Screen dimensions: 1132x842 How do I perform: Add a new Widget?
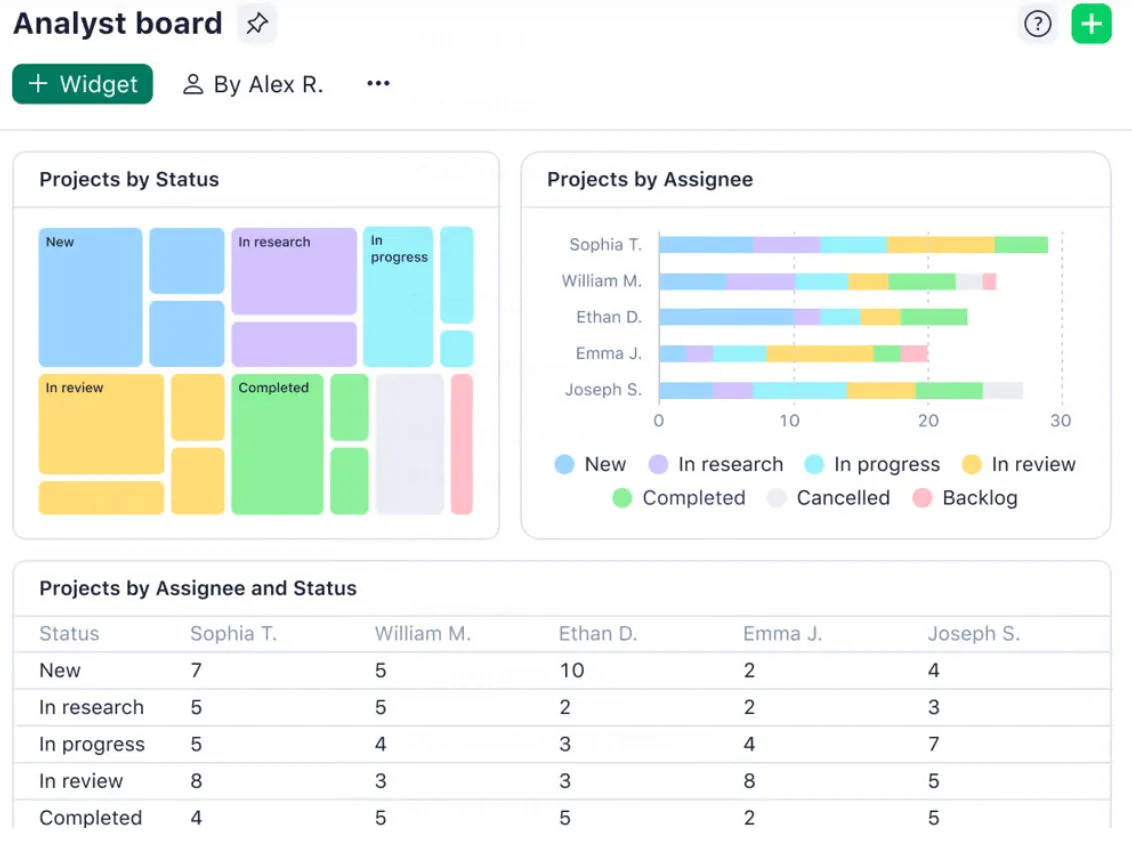point(82,84)
